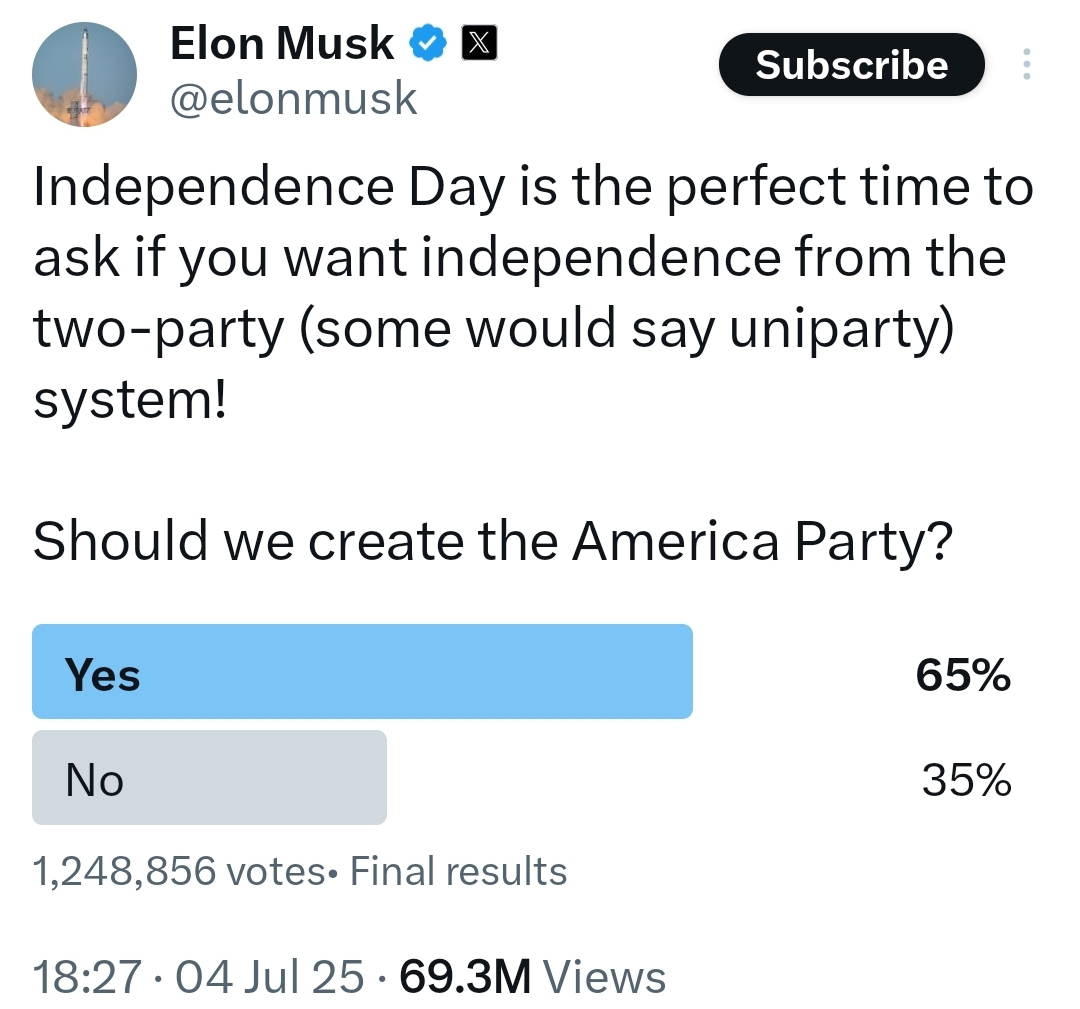This screenshot has height=1009, width=1080.
Task: Open the Elon Musk display name link
Action: [x=282, y=43]
